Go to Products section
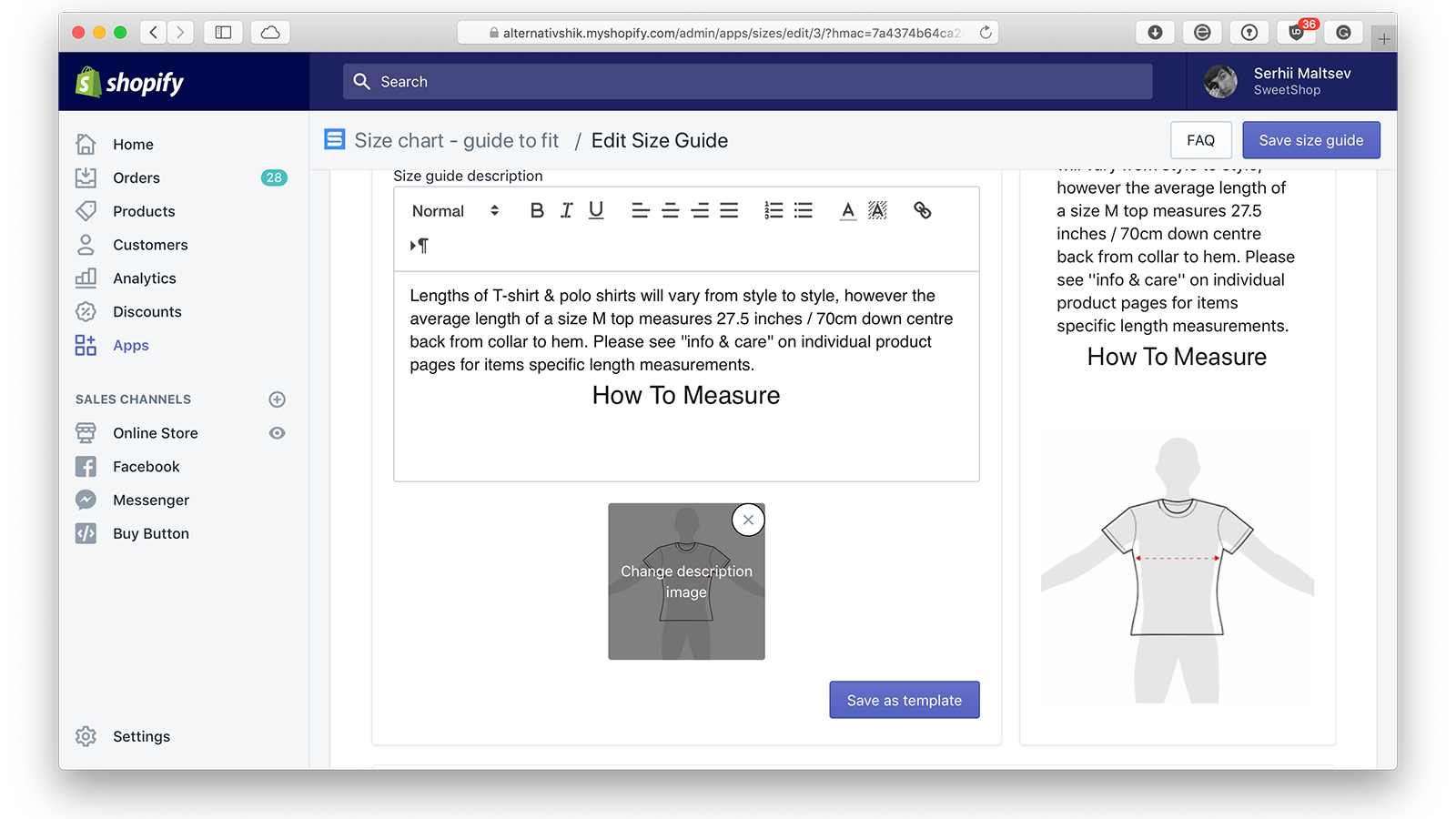1456x819 pixels. [144, 211]
